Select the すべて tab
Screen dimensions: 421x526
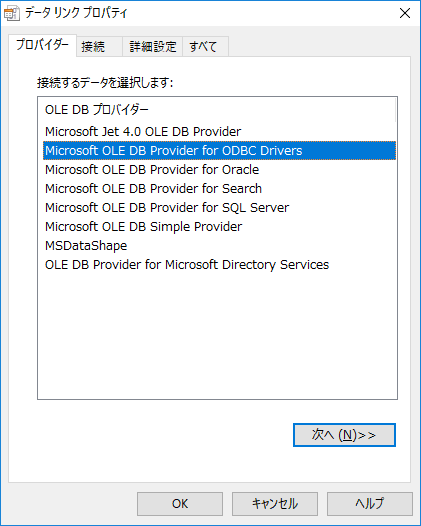pos(205,46)
